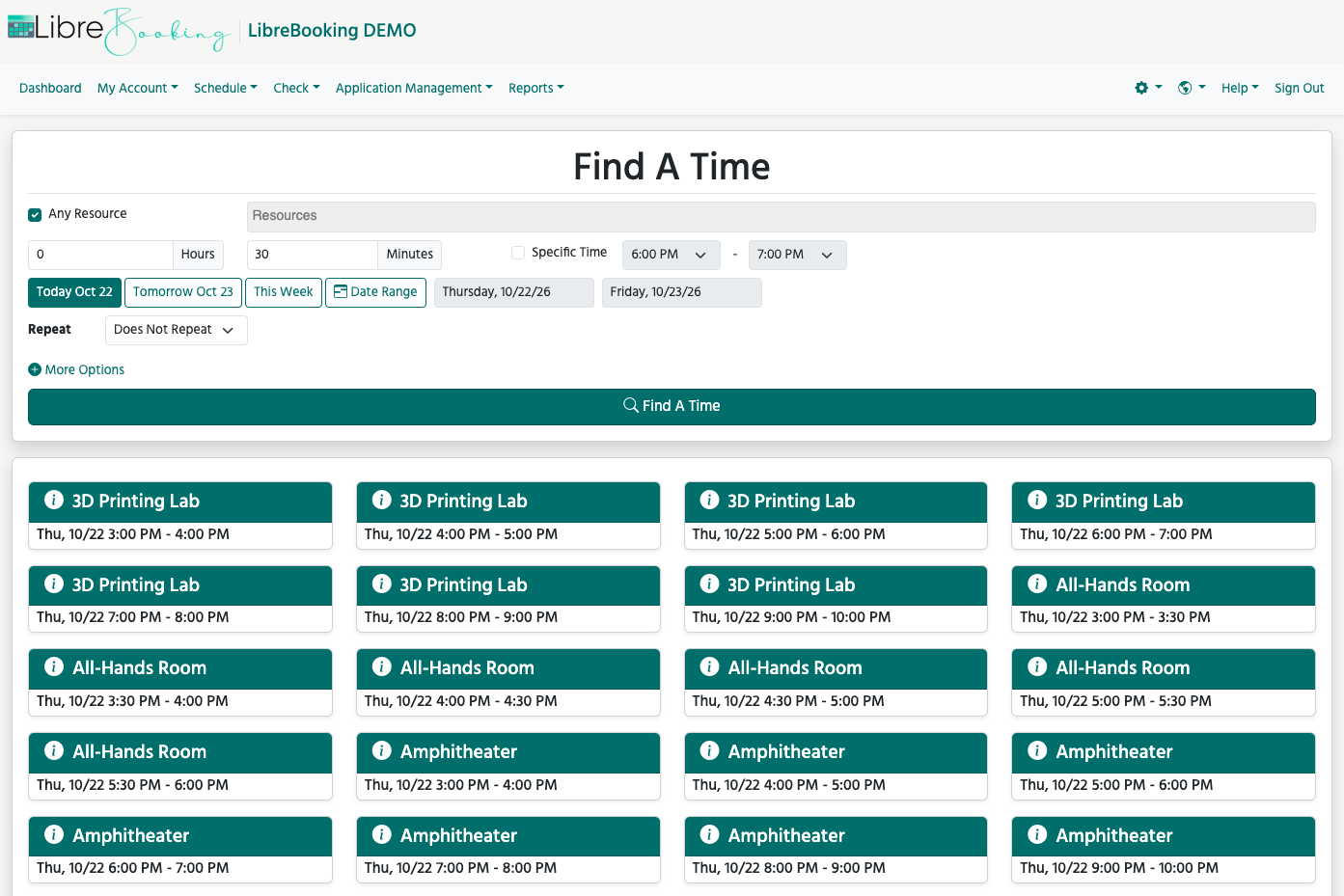Expand the Reports menu

536,88
